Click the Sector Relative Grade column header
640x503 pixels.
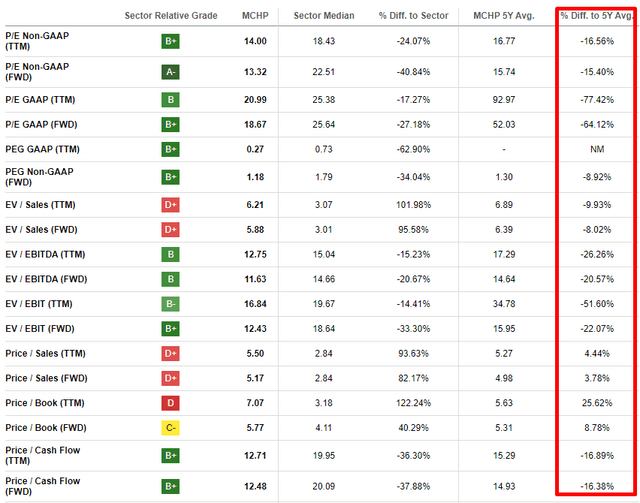click(x=171, y=16)
